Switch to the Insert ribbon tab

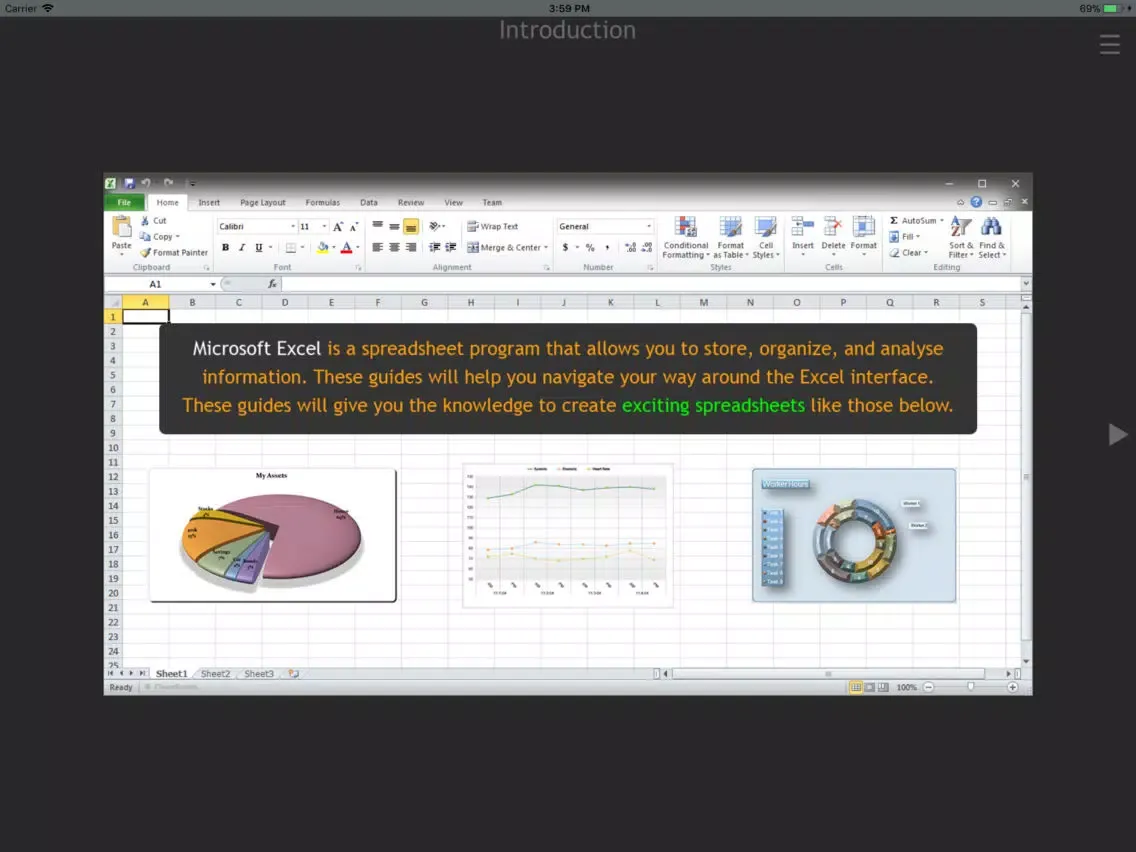pos(209,203)
